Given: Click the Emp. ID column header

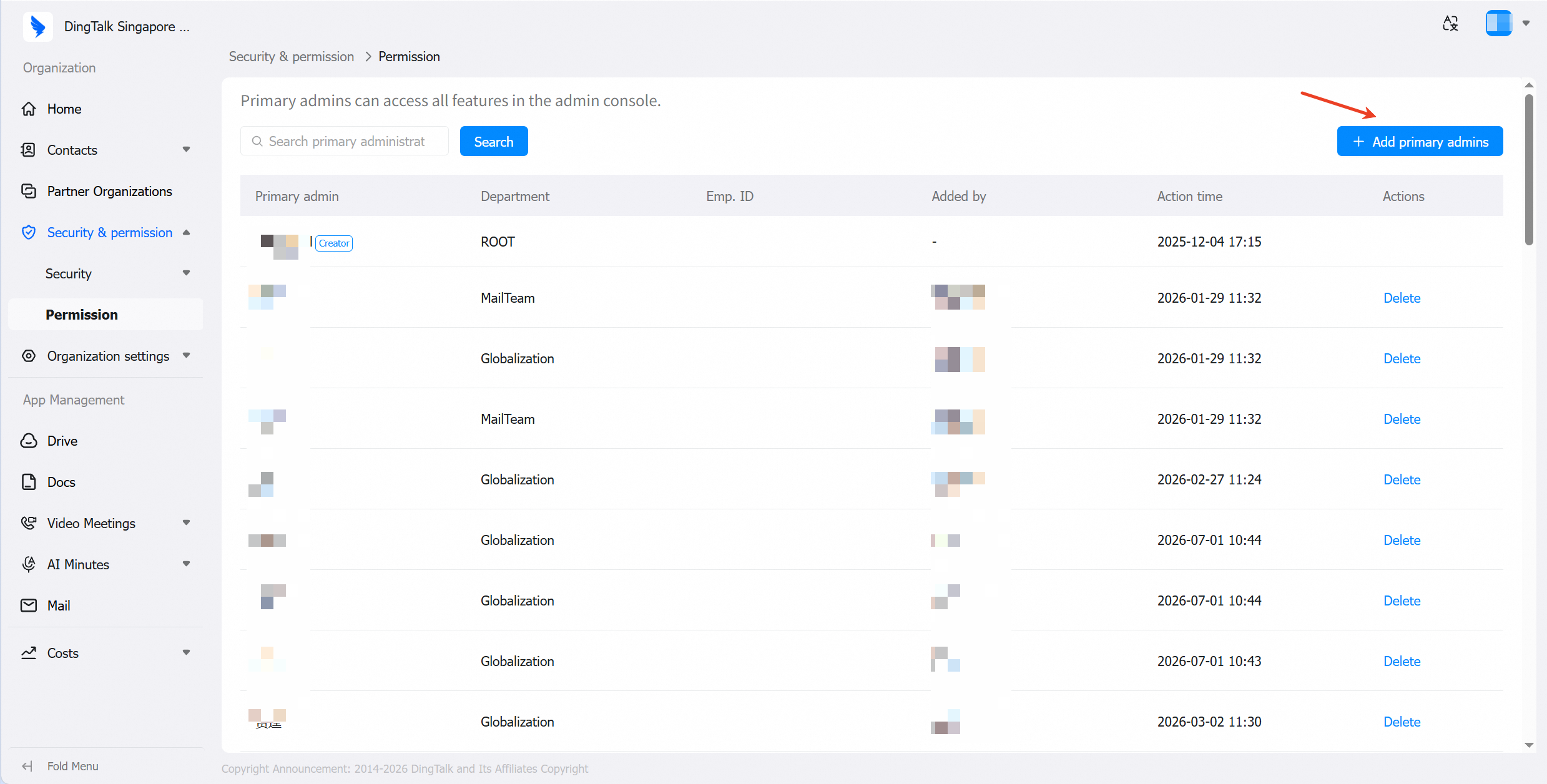Looking at the screenshot, I should (x=730, y=197).
